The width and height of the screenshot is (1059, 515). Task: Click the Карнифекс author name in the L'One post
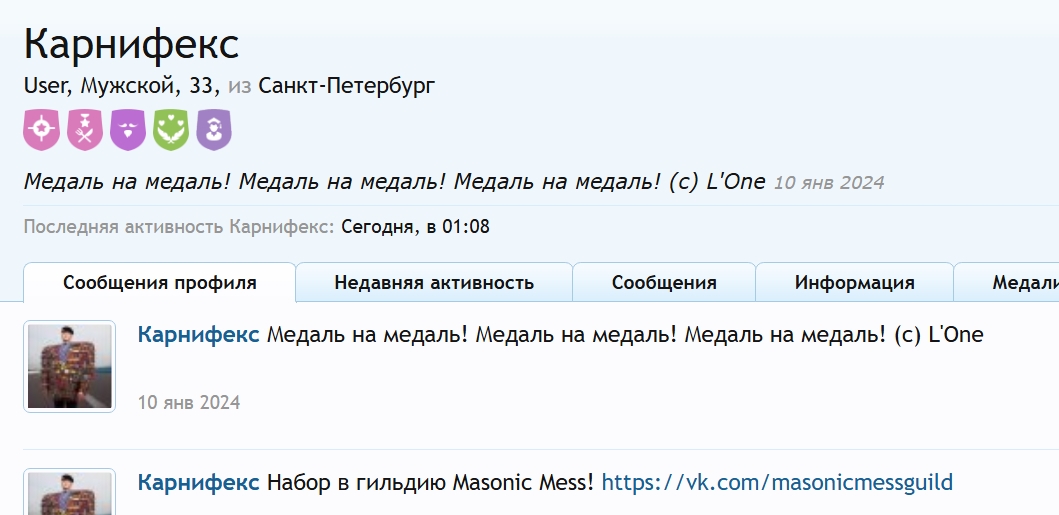(x=199, y=334)
